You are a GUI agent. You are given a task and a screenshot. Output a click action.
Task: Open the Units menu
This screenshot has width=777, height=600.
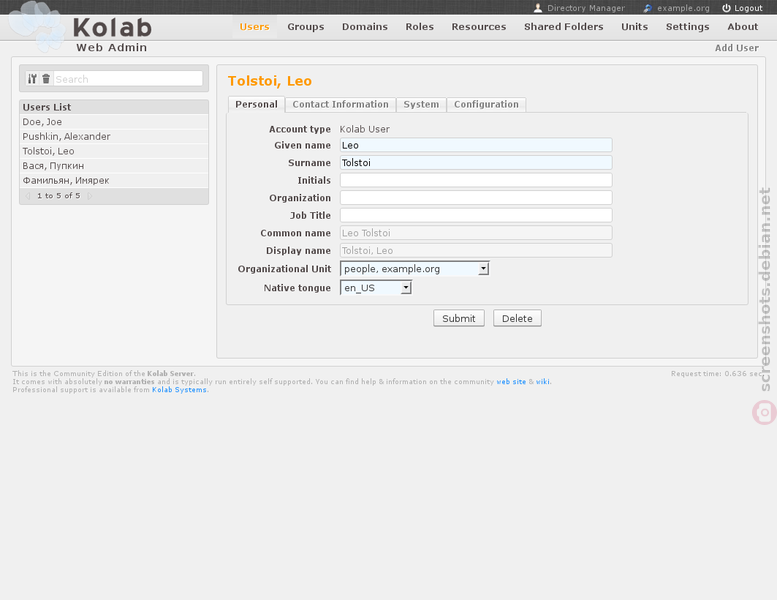pos(635,27)
